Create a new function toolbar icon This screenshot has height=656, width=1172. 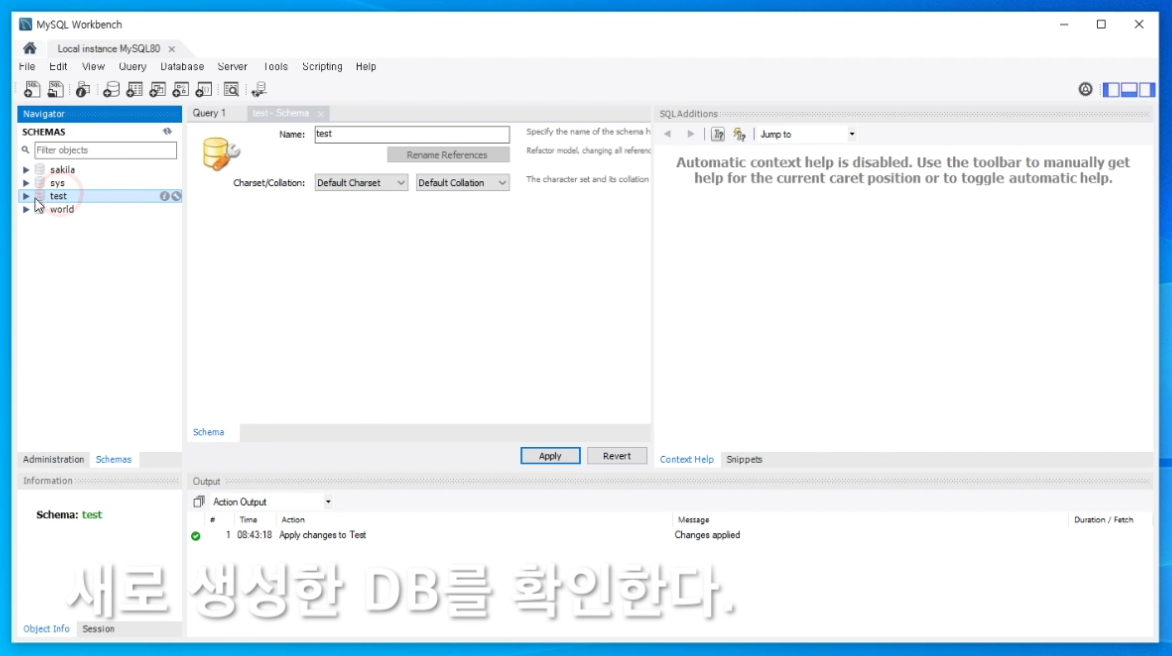click(204, 90)
